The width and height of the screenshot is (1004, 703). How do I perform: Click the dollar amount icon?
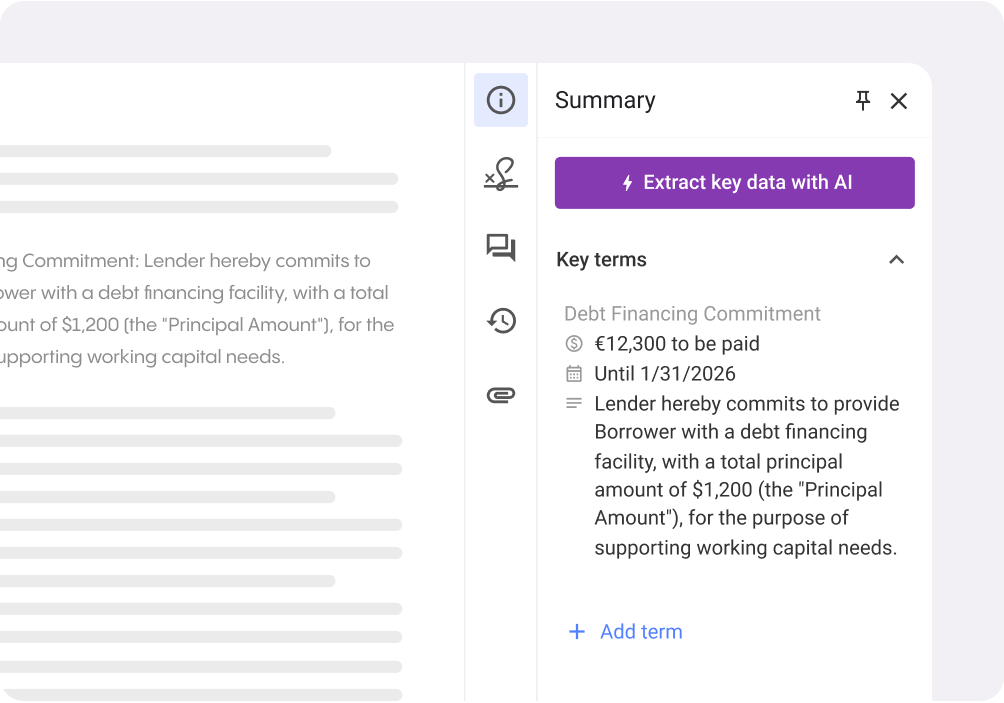(x=574, y=344)
